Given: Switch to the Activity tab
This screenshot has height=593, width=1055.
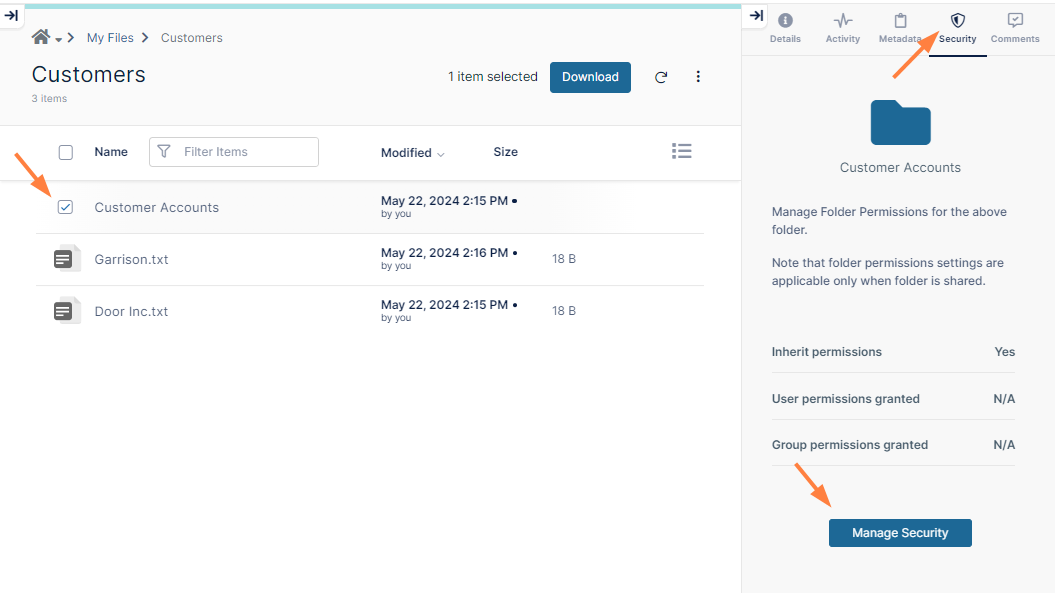Looking at the screenshot, I should [x=843, y=28].
